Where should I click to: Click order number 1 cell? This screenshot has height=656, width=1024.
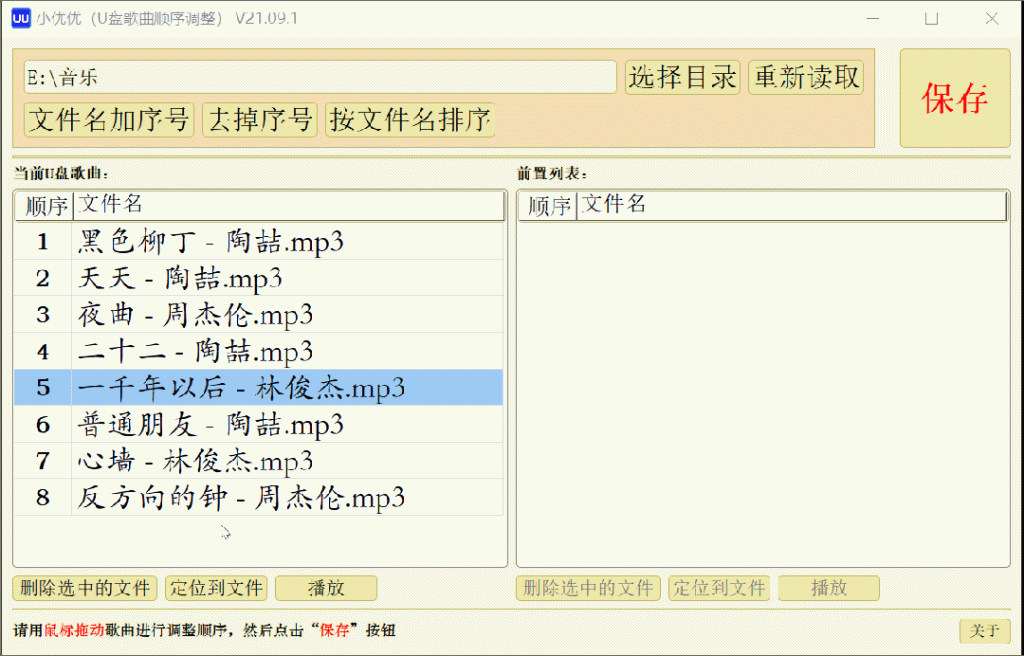click(x=43, y=242)
